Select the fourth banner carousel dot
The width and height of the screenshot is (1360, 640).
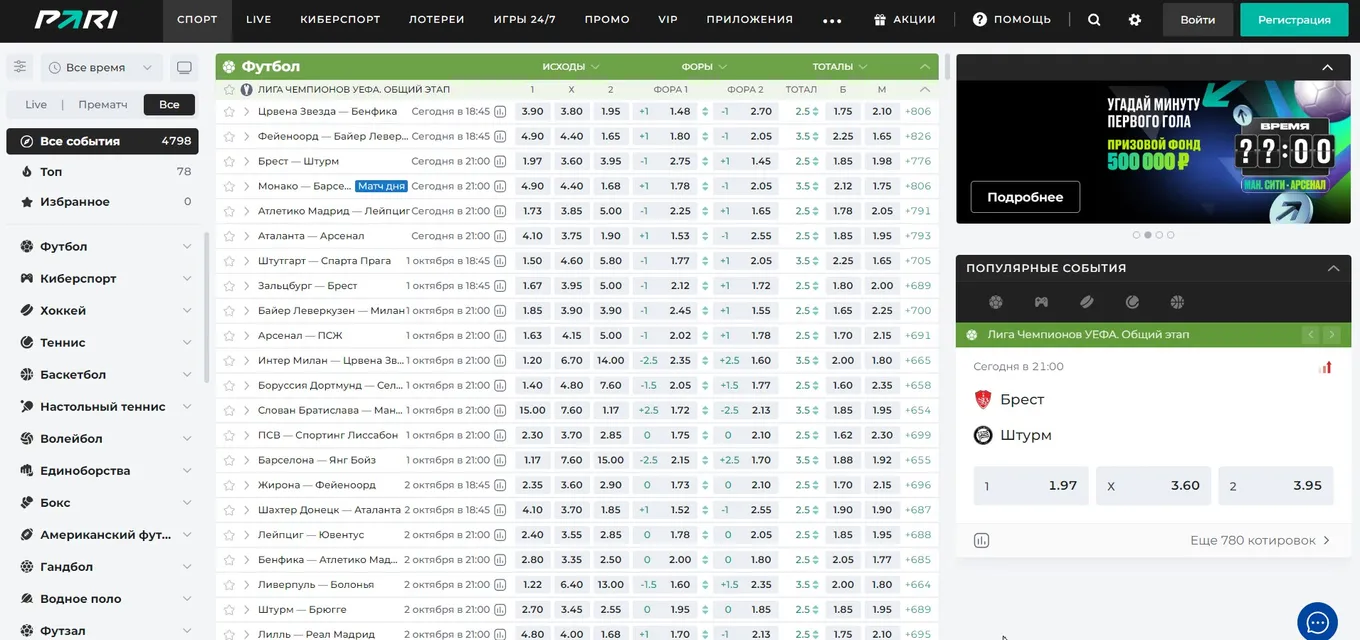click(1171, 235)
